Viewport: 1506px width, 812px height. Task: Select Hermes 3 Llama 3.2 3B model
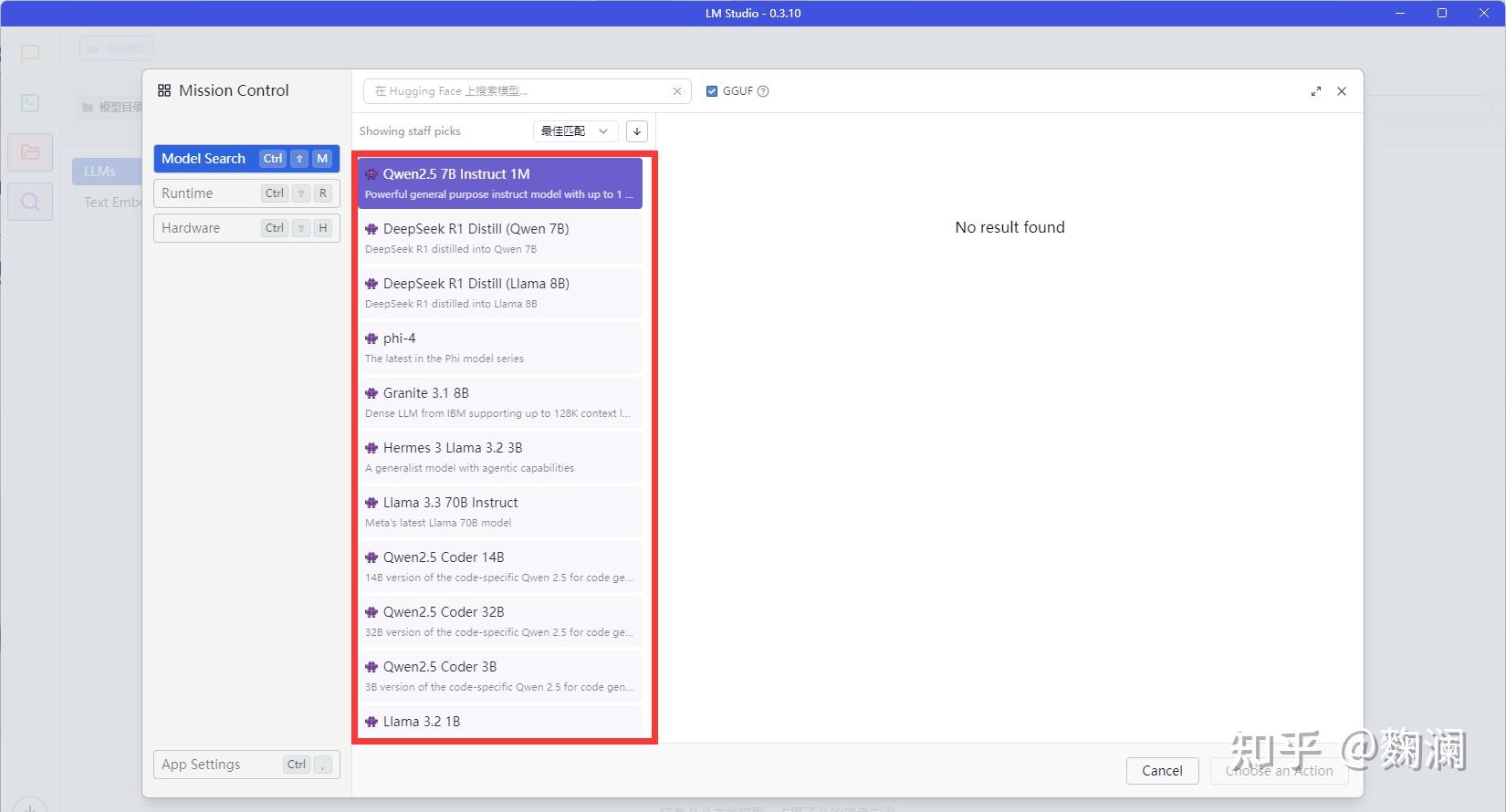pyautogui.click(x=500, y=457)
